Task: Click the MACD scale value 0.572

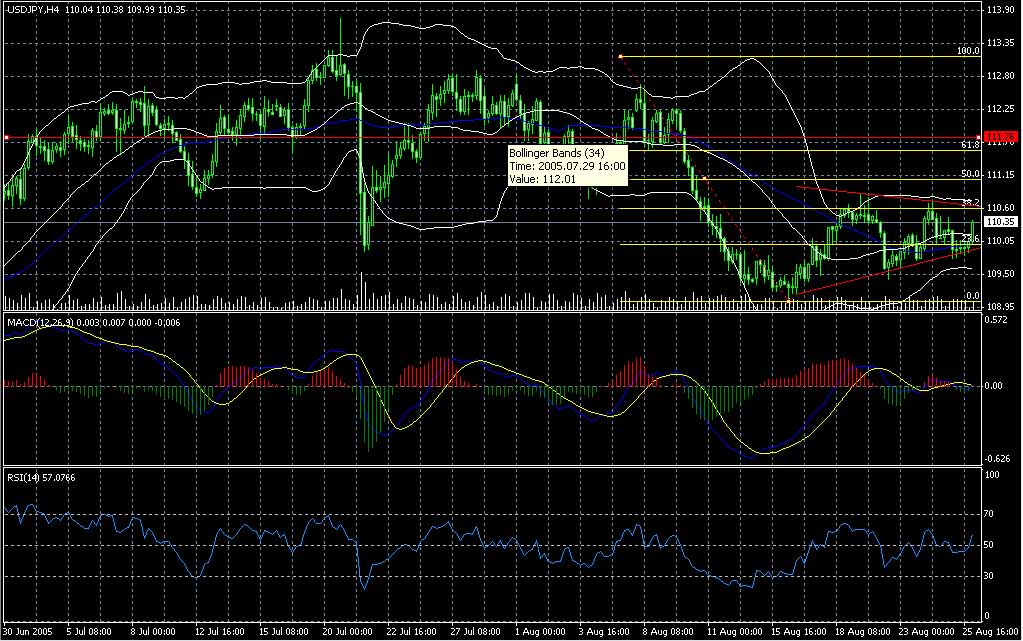Action: pyautogui.click(x=996, y=320)
